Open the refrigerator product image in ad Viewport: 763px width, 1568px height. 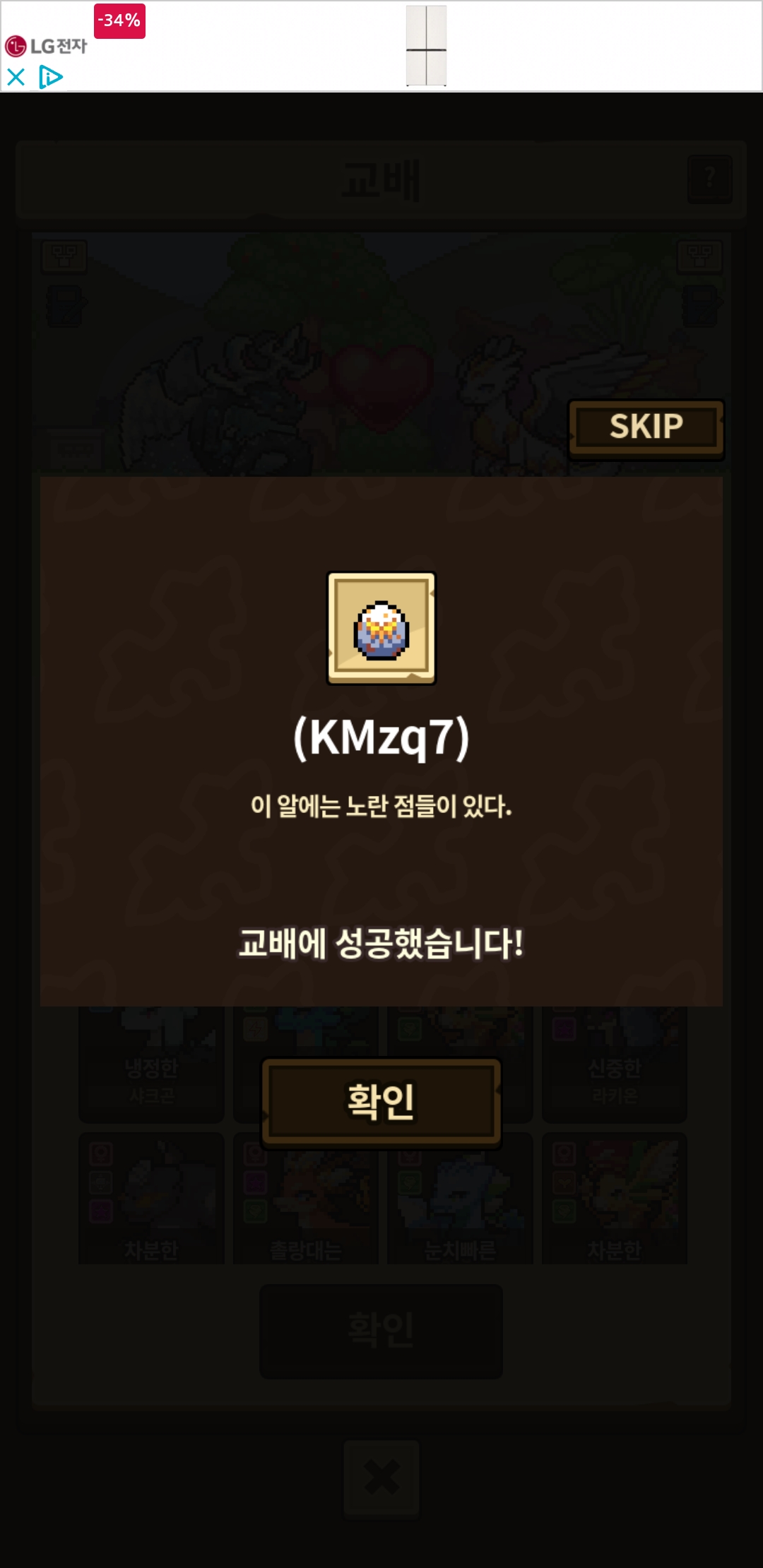click(426, 46)
